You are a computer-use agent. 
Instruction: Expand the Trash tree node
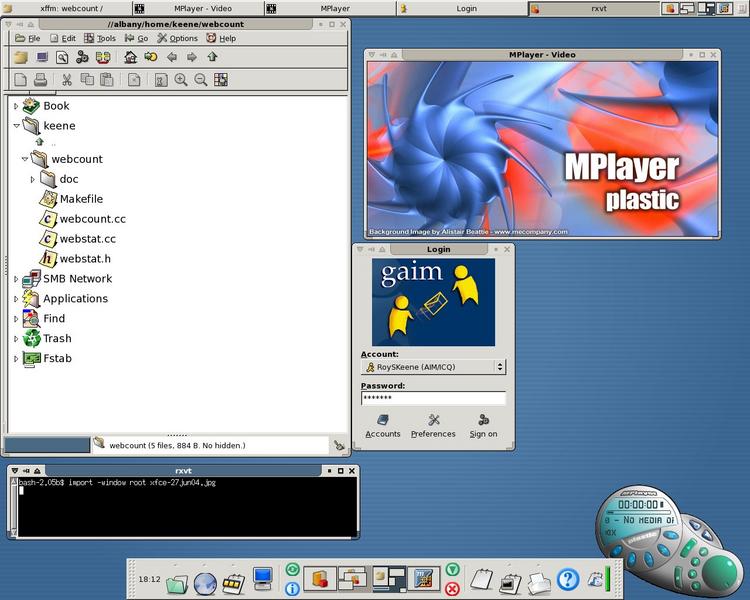click(16, 339)
